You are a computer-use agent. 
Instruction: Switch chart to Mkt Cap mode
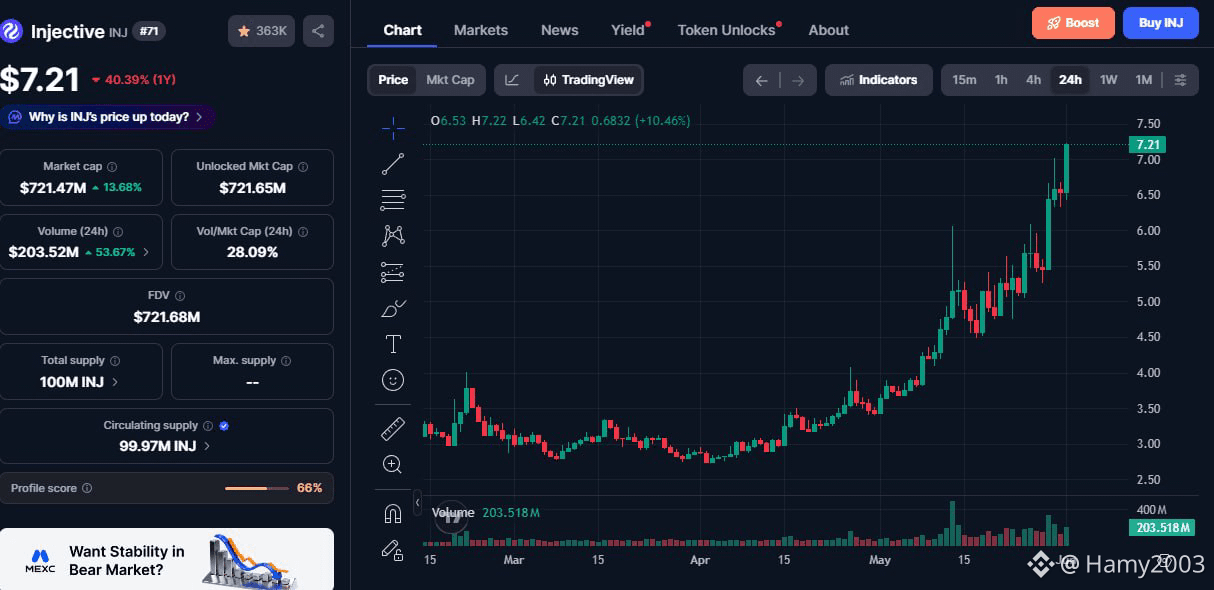tap(450, 80)
